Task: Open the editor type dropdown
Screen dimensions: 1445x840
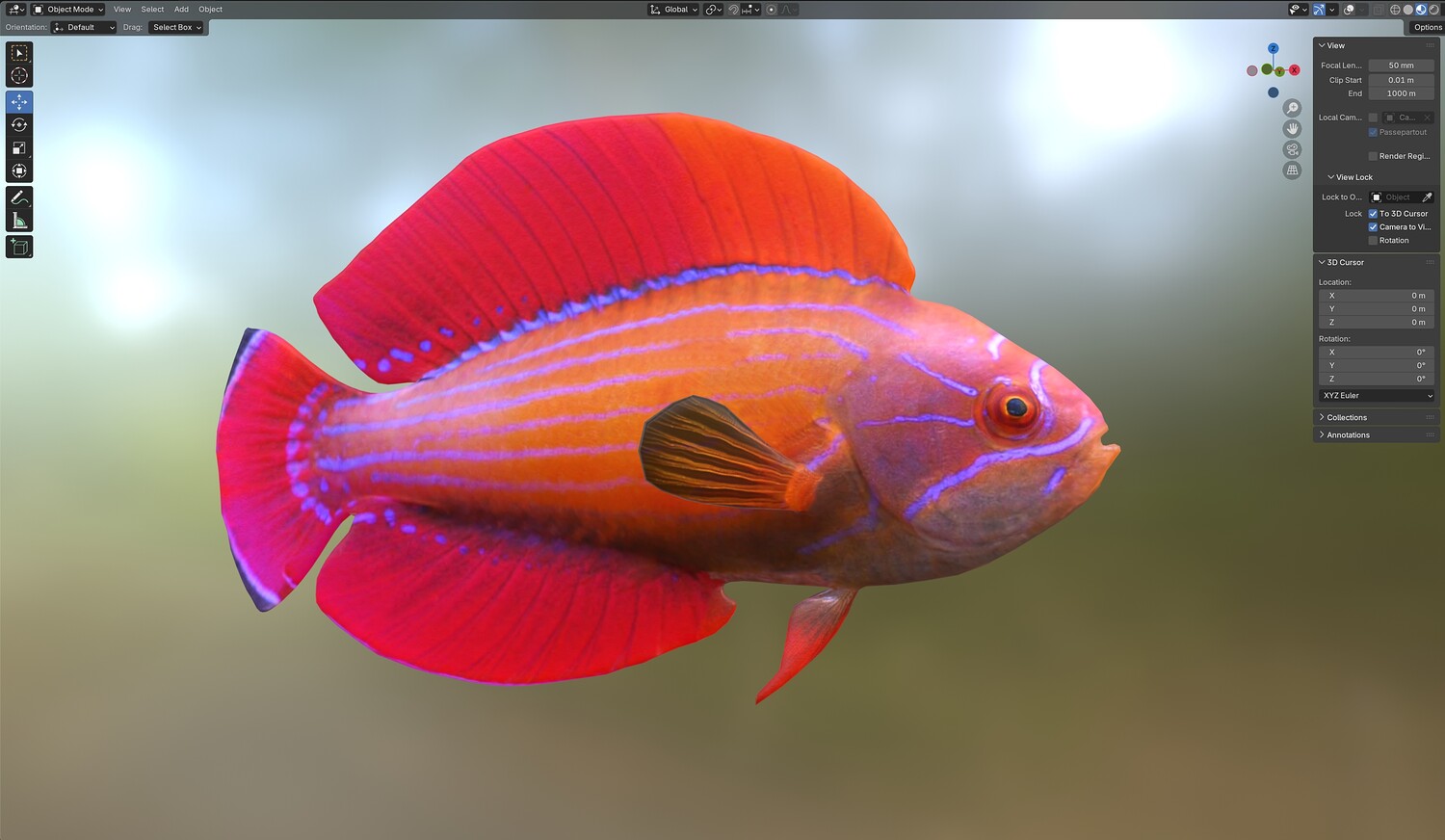Action: pyautogui.click(x=16, y=10)
